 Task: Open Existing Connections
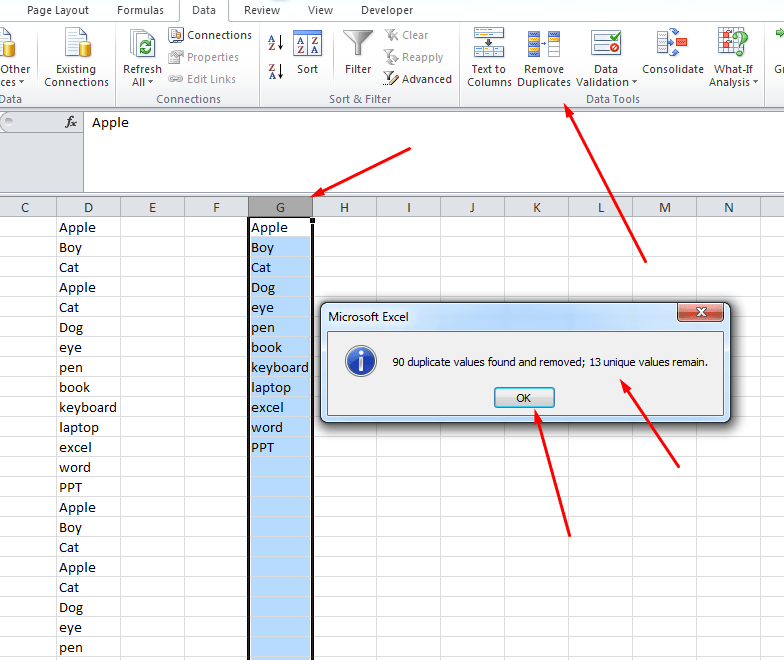(x=76, y=58)
